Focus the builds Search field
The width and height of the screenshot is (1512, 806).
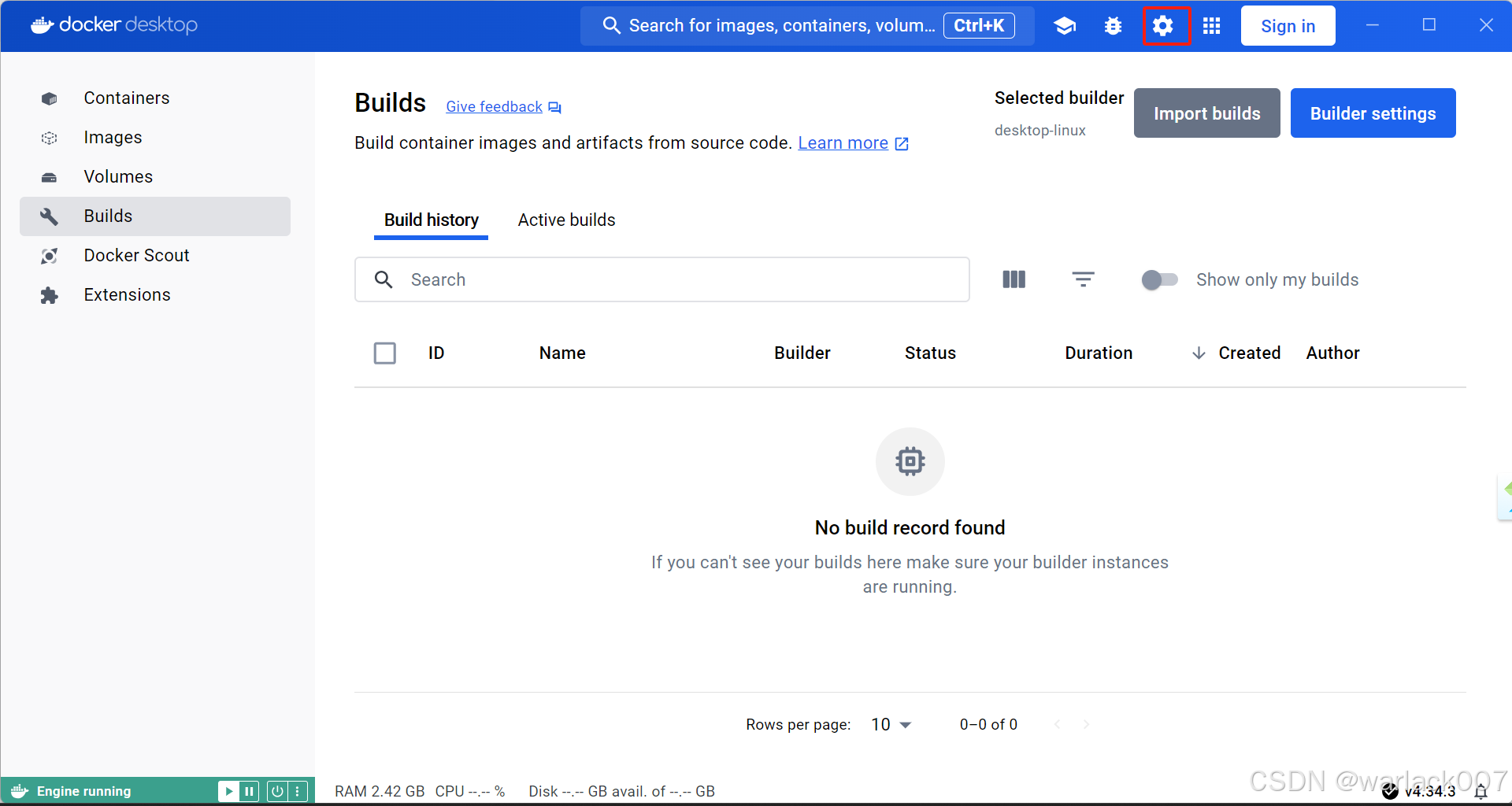click(662, 279)
